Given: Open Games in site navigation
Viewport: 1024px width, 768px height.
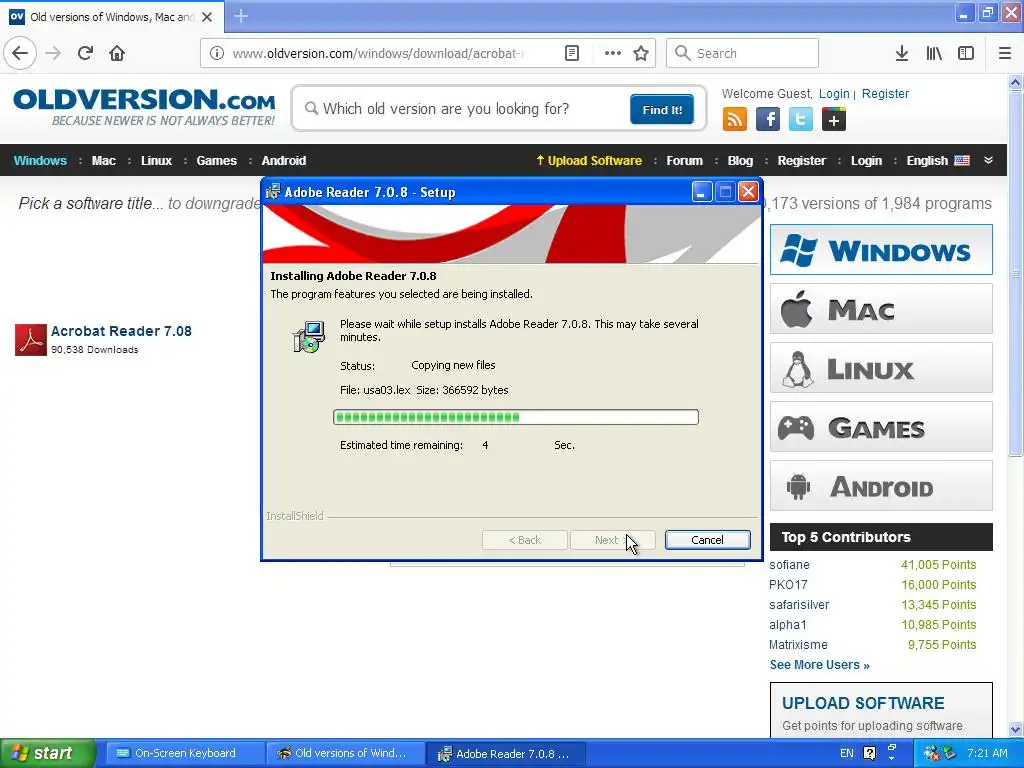Looking at the screenshot, I should (x=216, y=160).
